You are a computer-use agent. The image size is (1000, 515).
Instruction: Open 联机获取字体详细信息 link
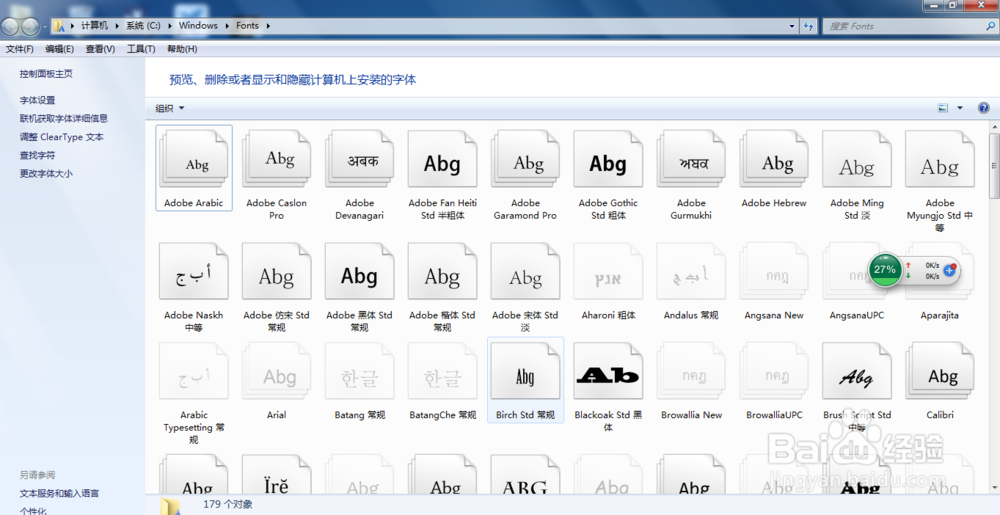tap(63, 119)
